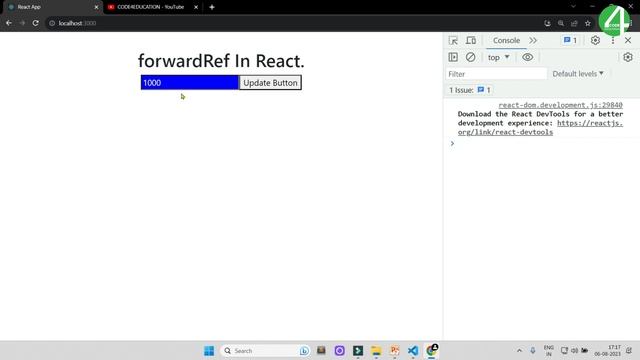
Task: Open the purple circle app in the taskbar
Action: pyautogui.click(x=340, y=351)
